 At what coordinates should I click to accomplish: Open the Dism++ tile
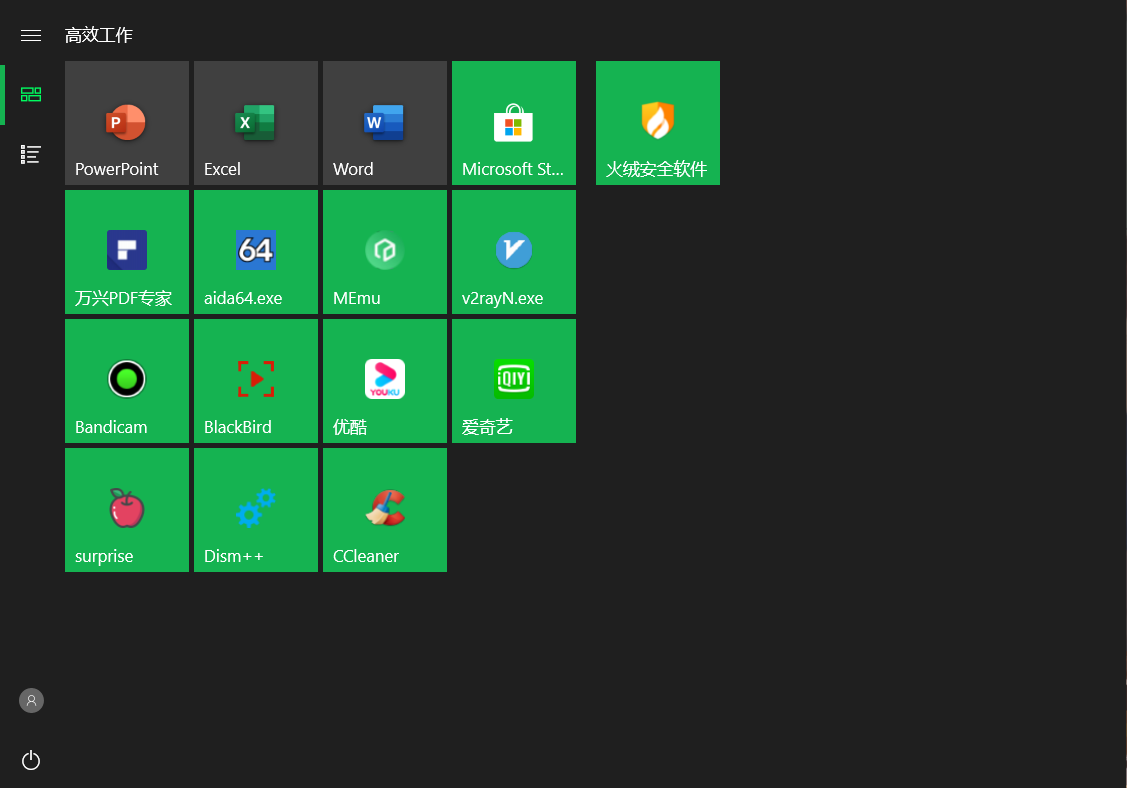(256, 510)
